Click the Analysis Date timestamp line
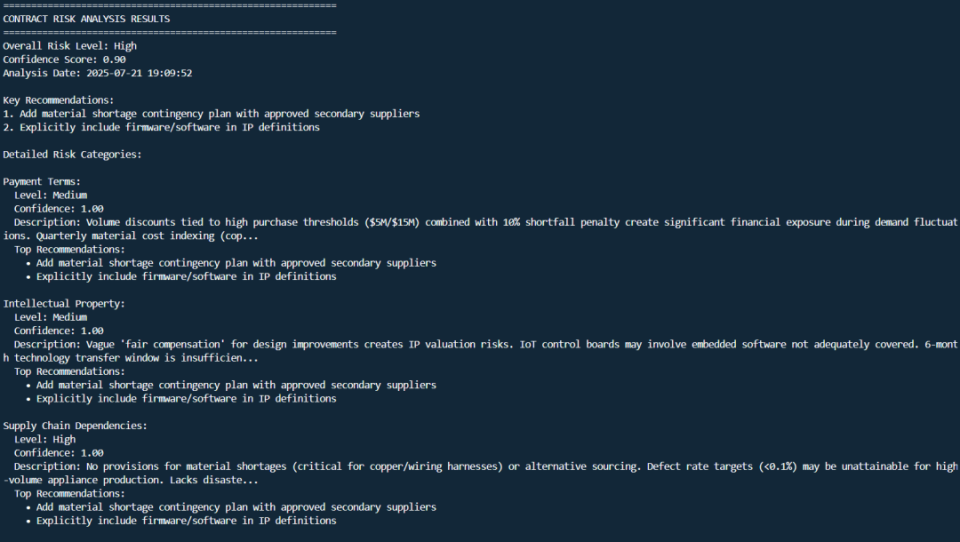The image size is (960, 542). pos(97,73)
